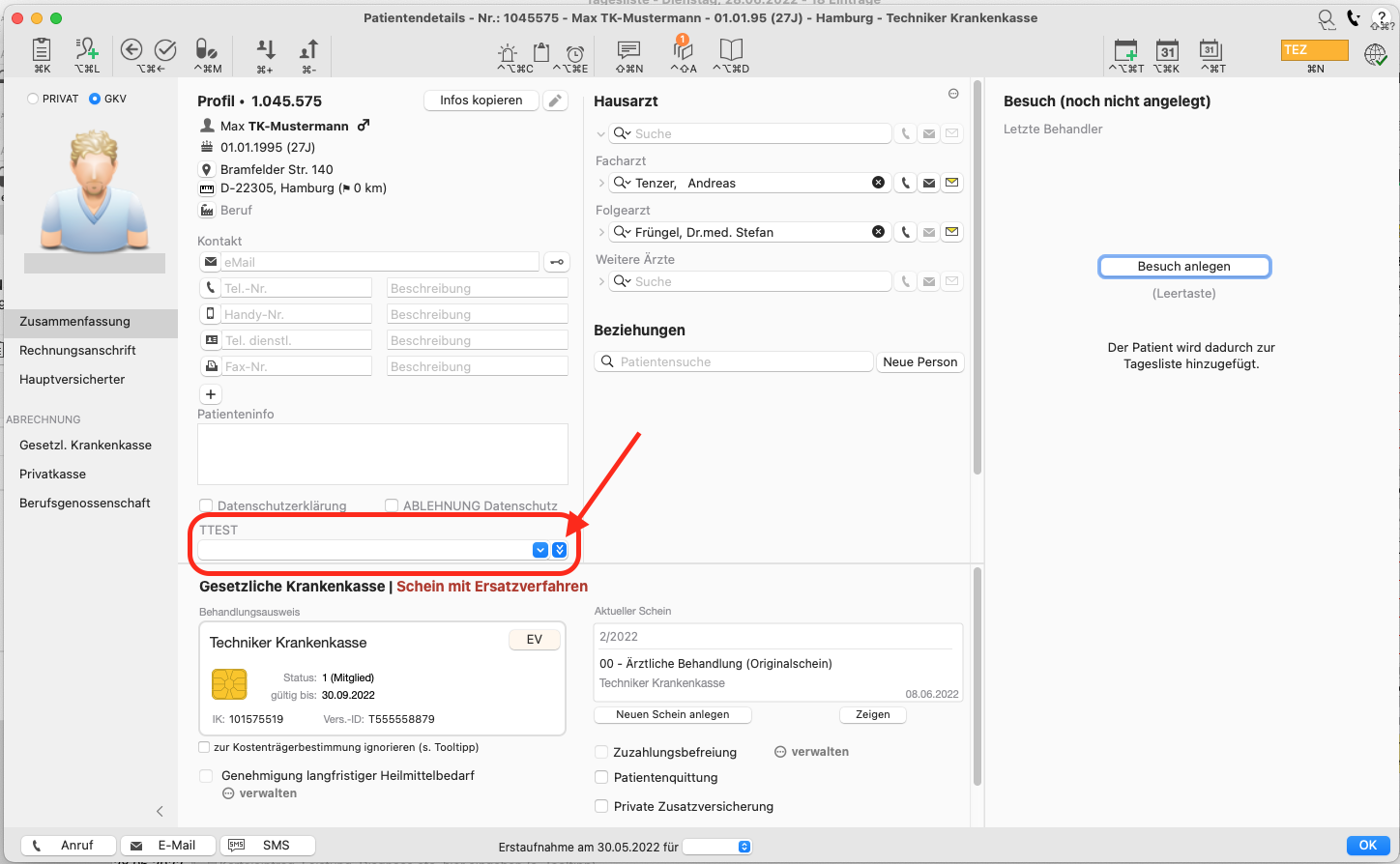Click the clipboard icon with ^⌥⌘E shortcut
Image resolution: width=1400 pixels, height=864 pixels.
541,52
